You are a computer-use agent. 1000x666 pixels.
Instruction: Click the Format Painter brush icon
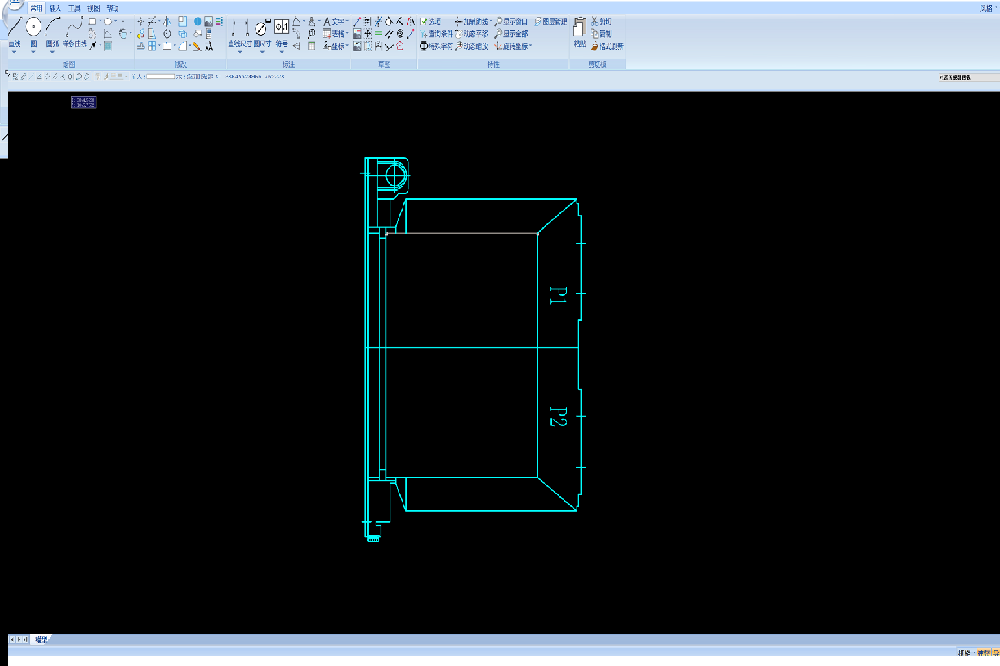[x=596, y=46]
